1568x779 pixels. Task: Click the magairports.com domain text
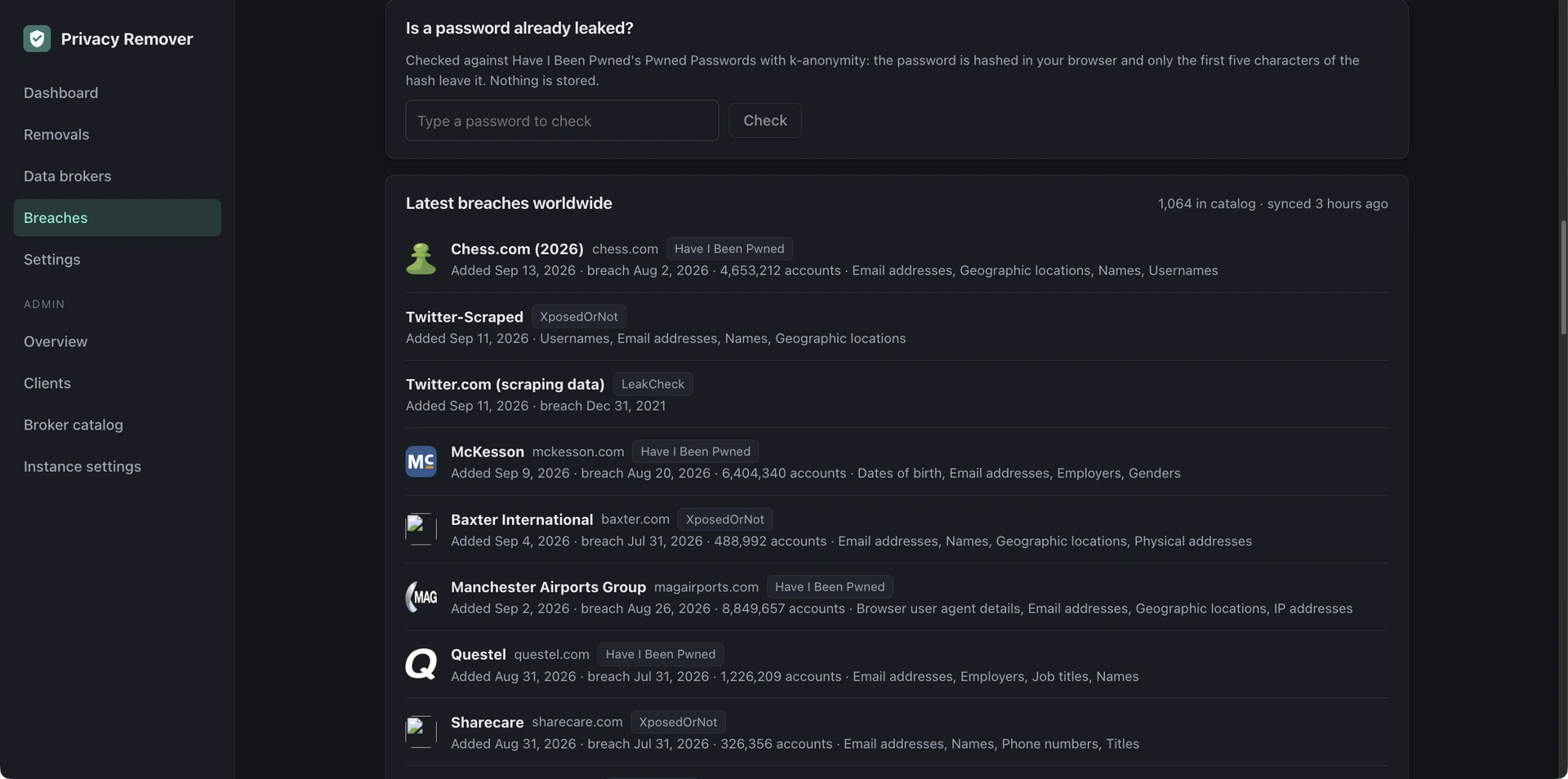[706, 587]
